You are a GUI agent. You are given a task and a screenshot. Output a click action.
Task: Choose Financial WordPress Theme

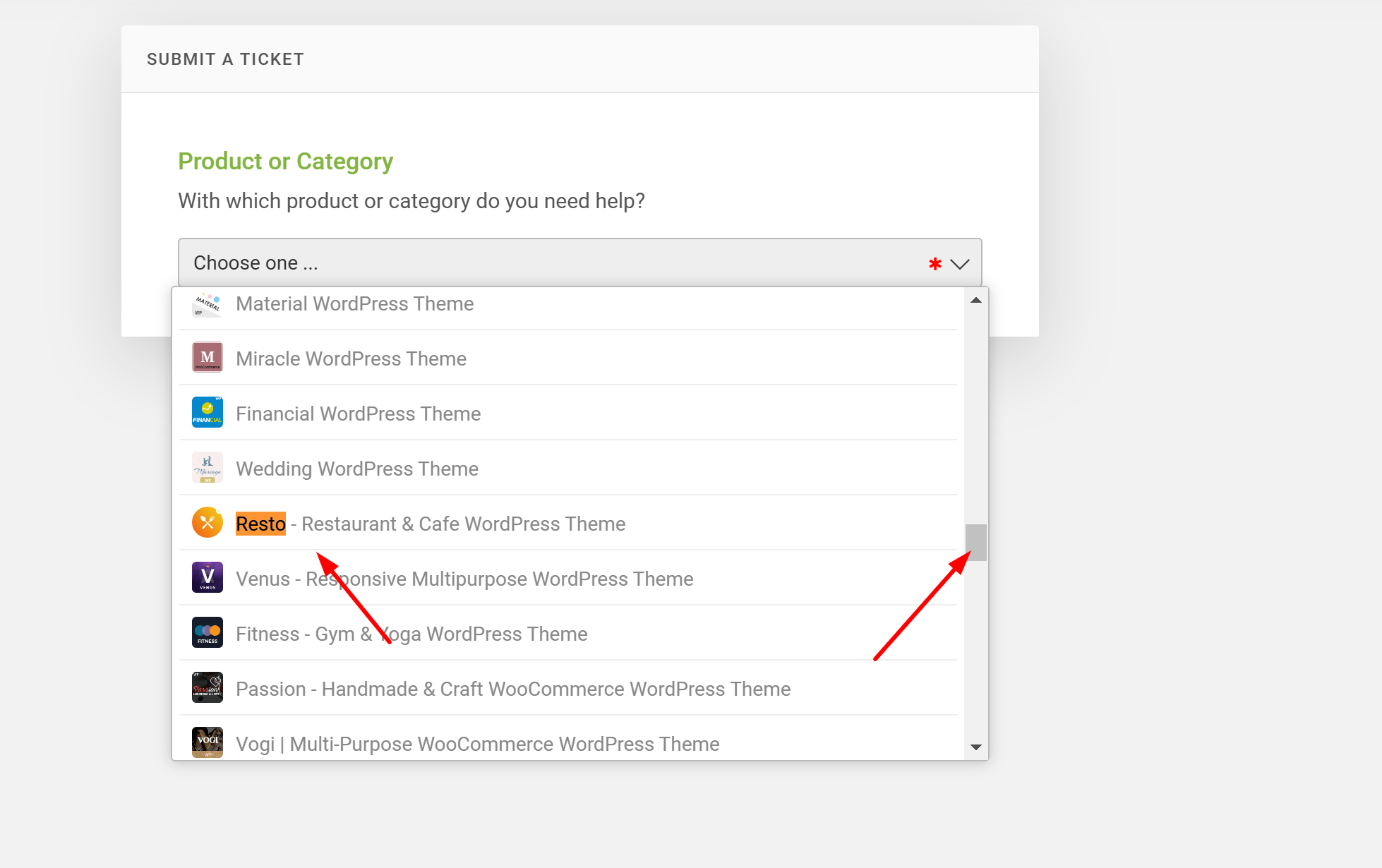tap(568, 413)
